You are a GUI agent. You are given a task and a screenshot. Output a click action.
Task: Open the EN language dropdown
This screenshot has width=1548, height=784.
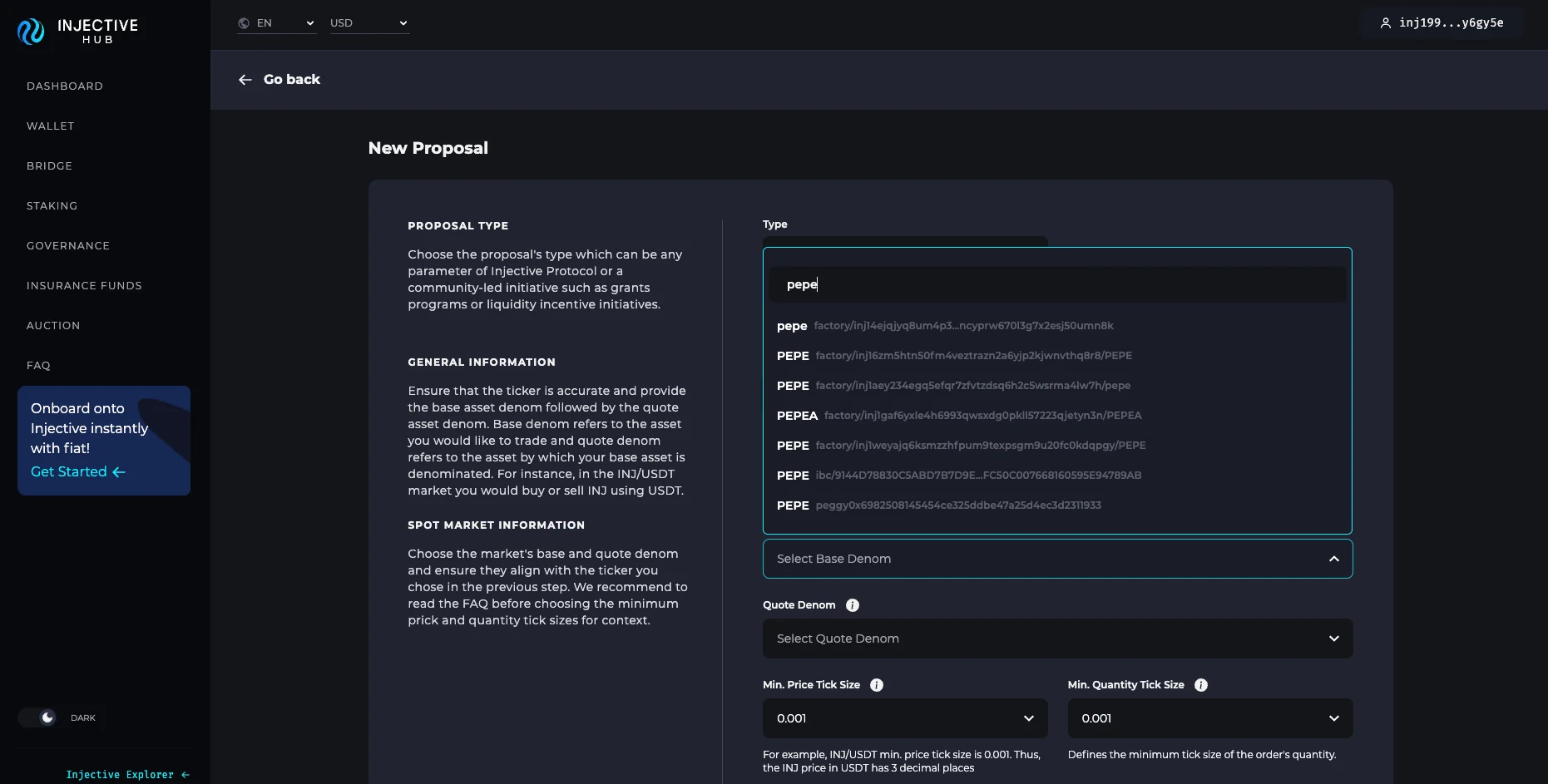click(x=277, y=23)
